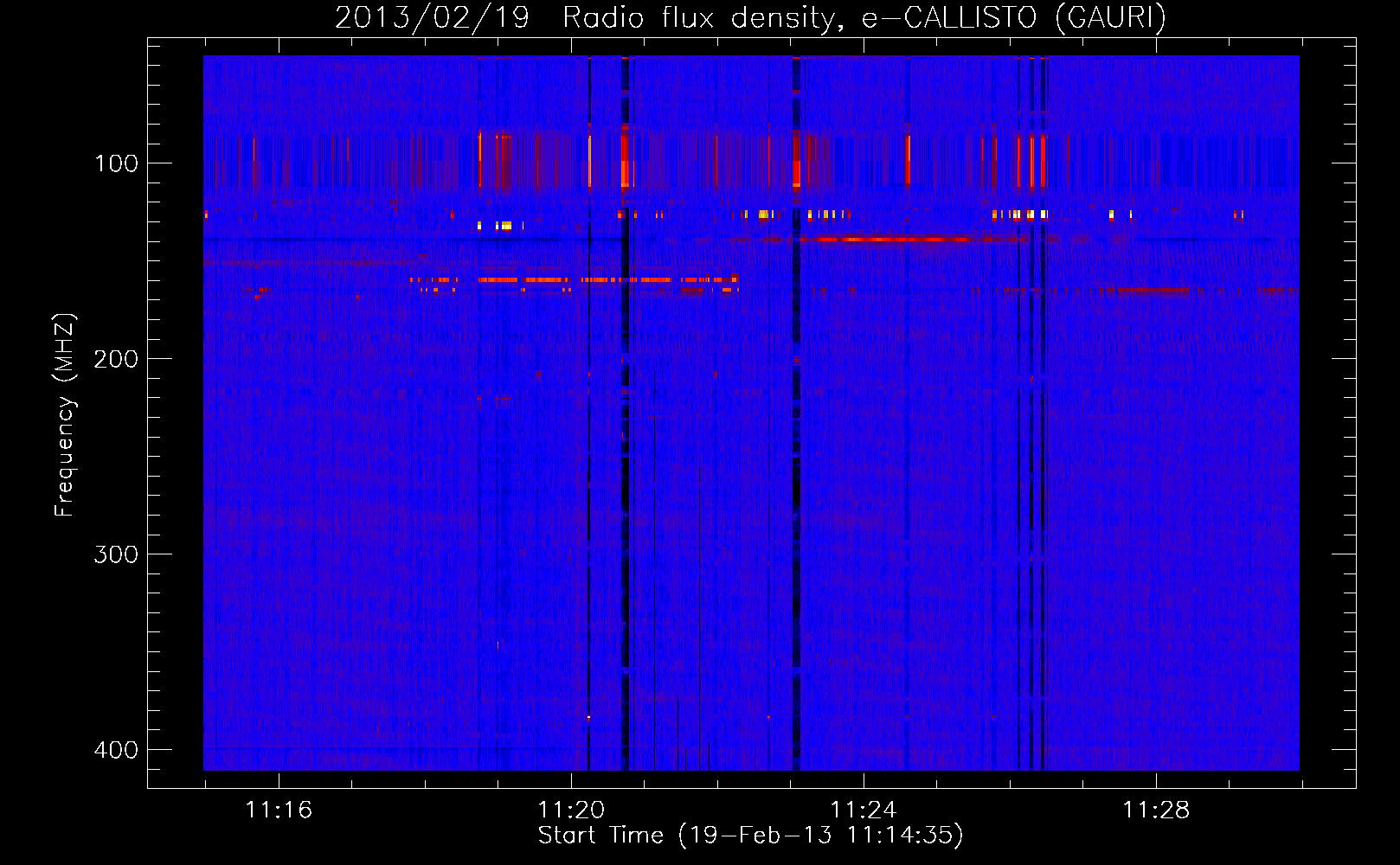Click the '11:16' time axis label
The height and width of the screenshot is (865, 1400).
(279, 811)
